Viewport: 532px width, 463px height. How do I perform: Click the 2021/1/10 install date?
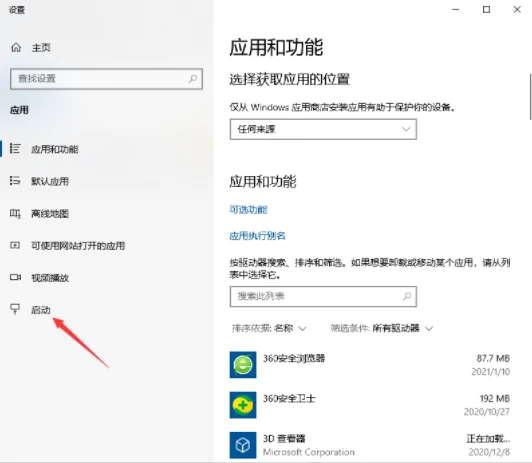(x=491, y=372)
